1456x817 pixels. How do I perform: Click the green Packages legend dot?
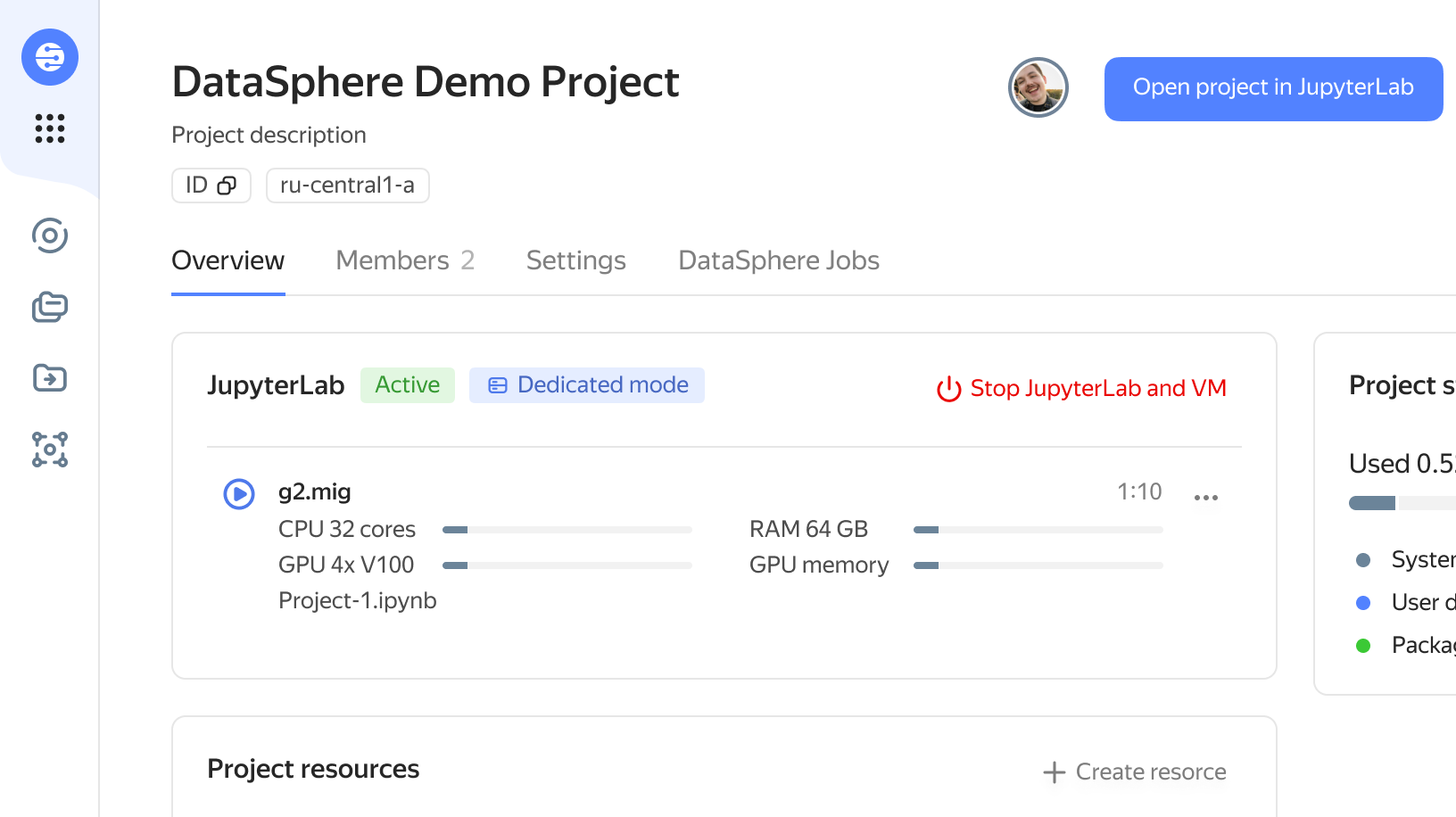(x=1363, y=646)
